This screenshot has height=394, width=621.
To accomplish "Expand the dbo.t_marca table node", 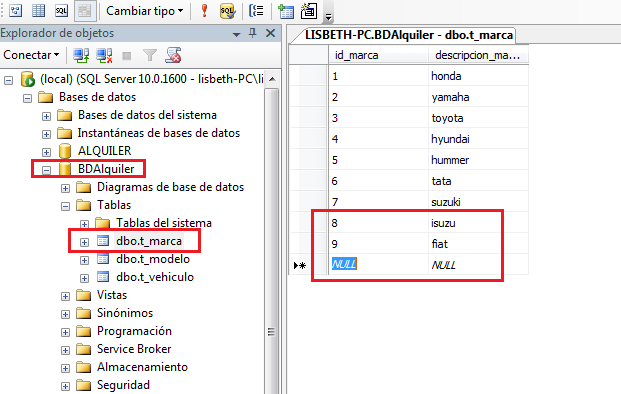I will click(x=84, y=242).
